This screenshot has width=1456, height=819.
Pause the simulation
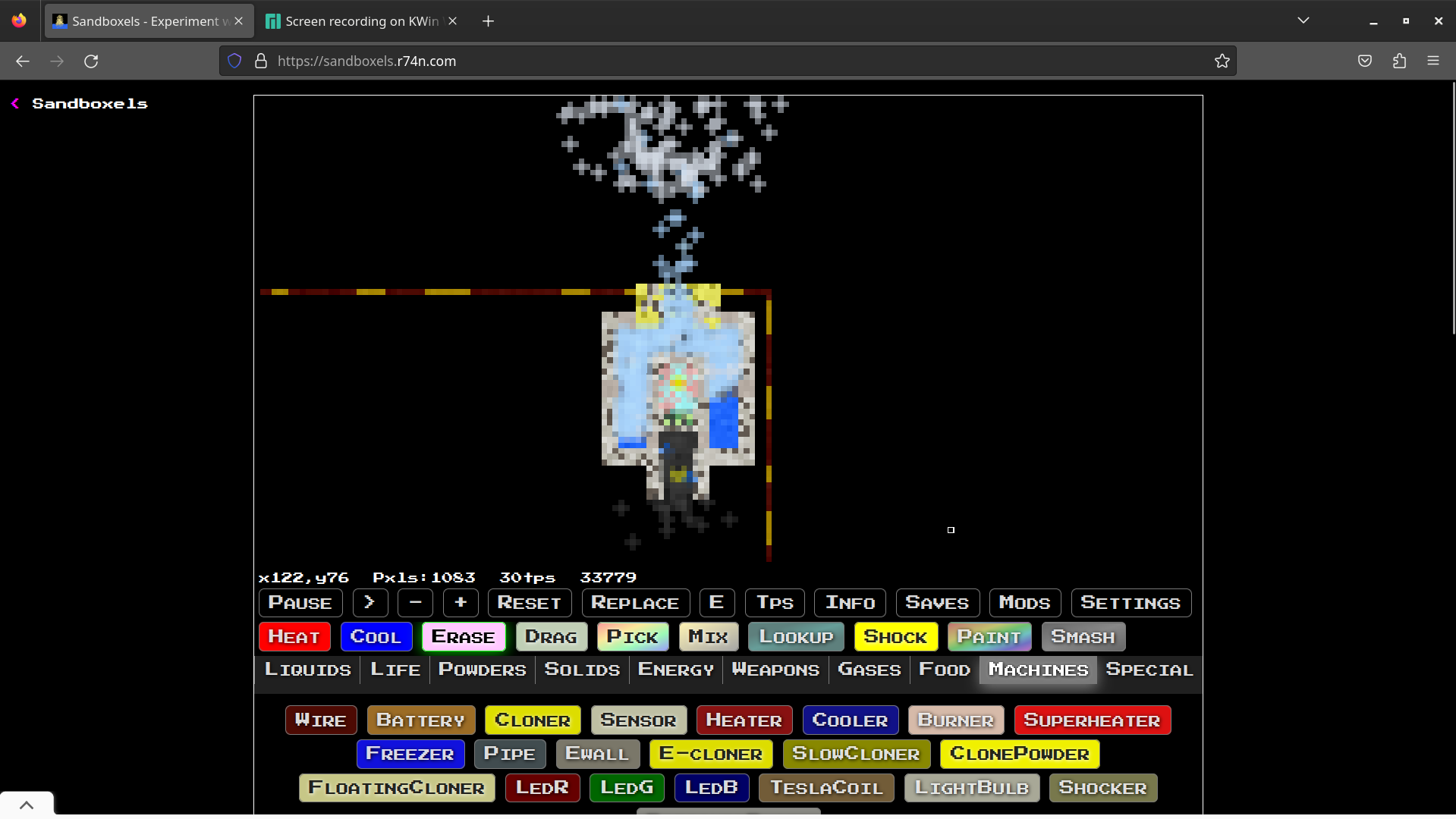click(300, 603)
